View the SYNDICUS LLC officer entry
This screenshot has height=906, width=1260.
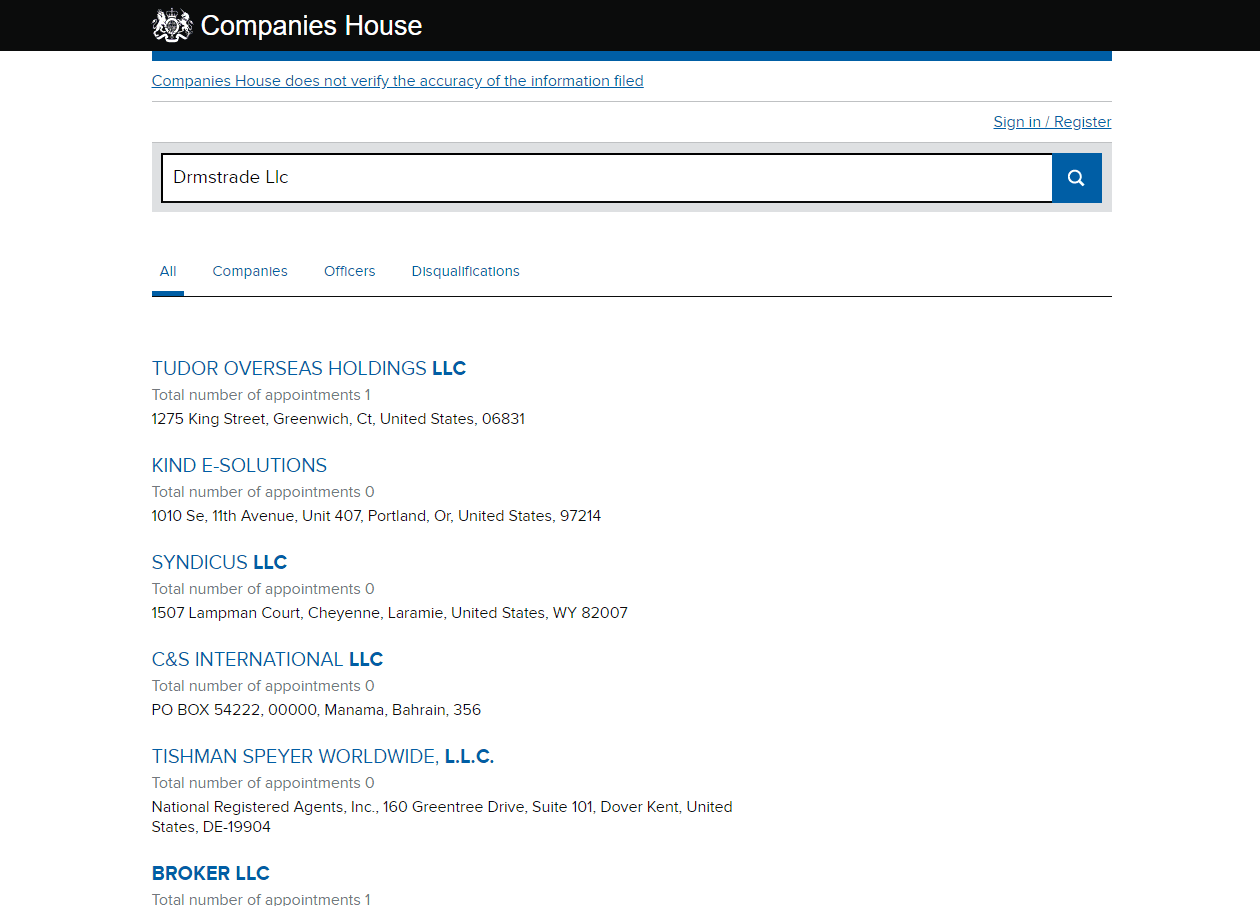pyautogui.click(x=219, y=562)
